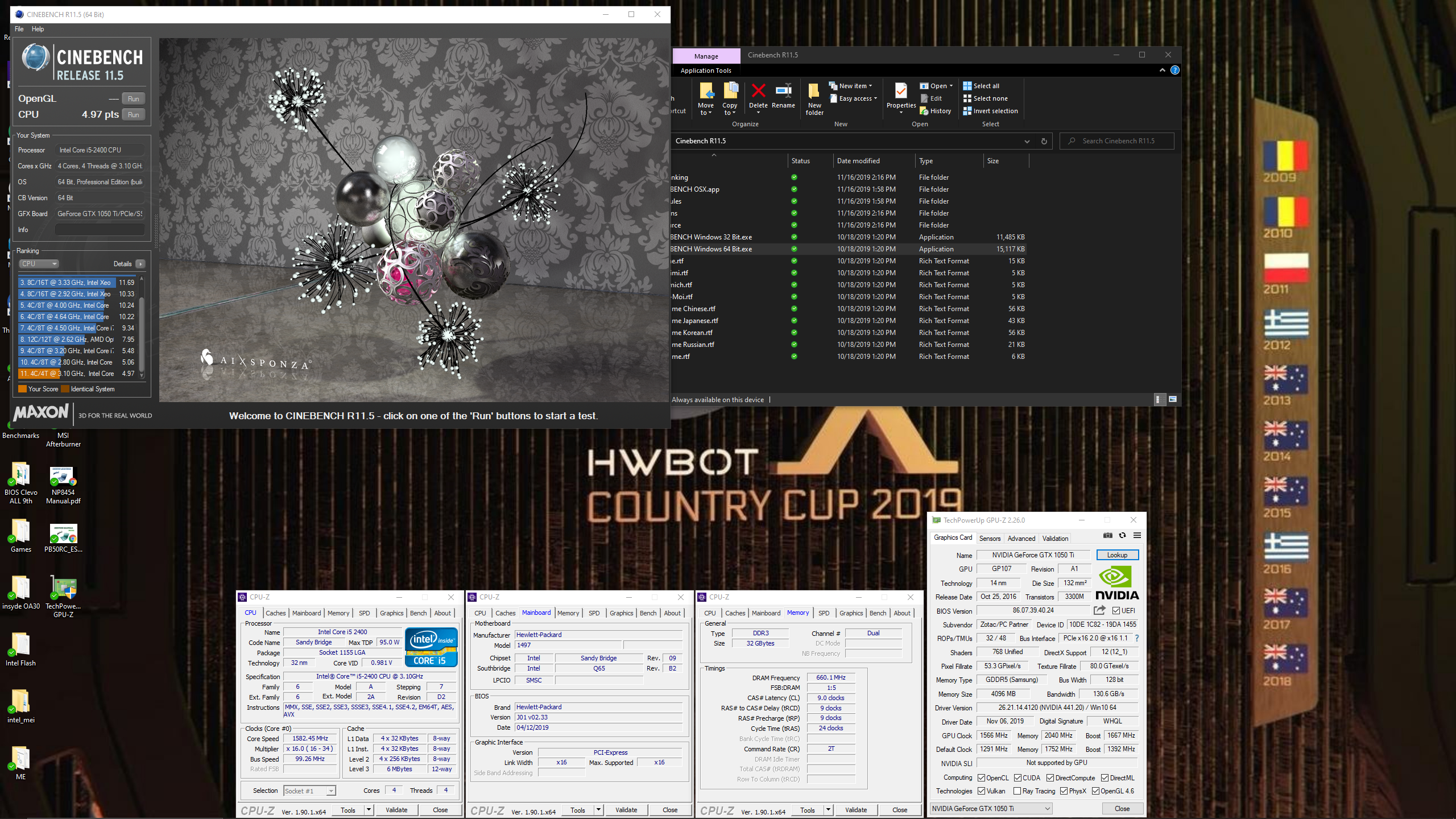Click History in Explorer ribbon Open group
Image resolution: width=1456 pixels, height=819 pixels.
coord(936,111)
